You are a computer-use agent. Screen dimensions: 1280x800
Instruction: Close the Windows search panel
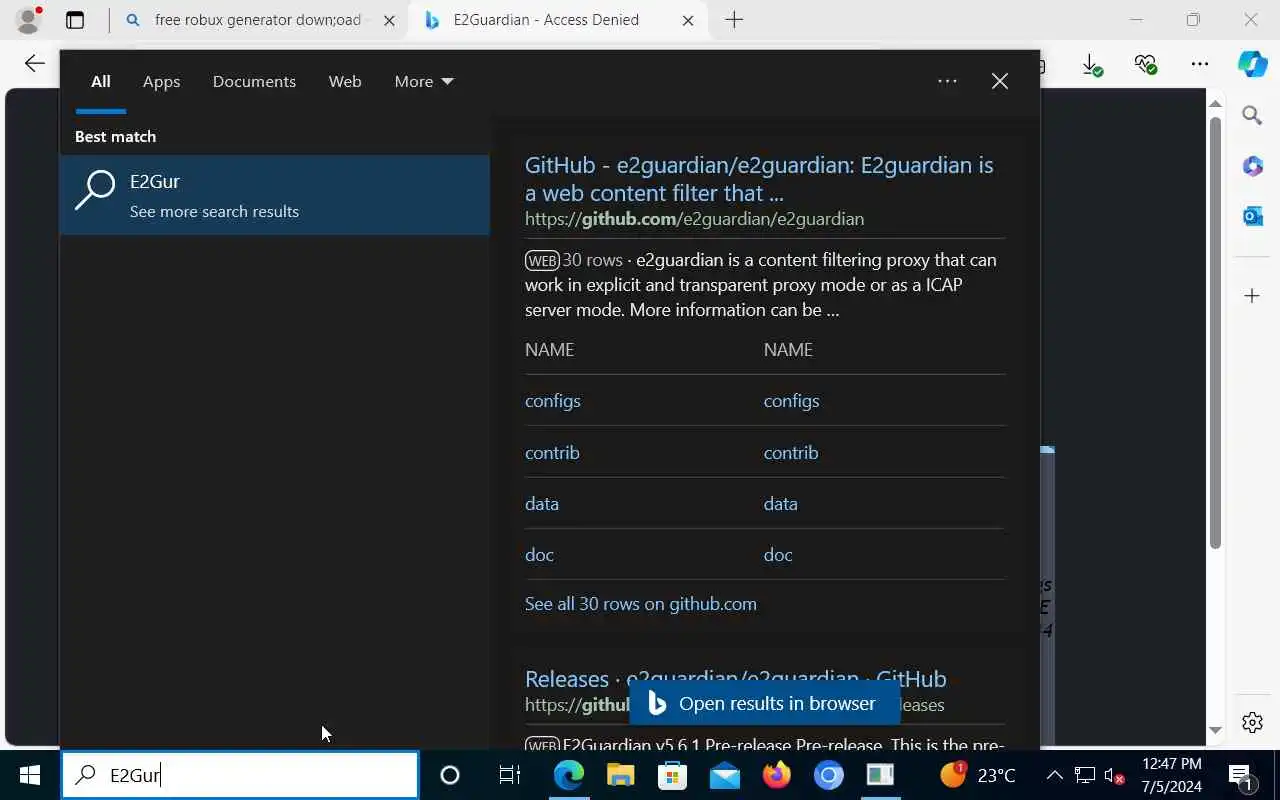click(x=1000, y=81)
